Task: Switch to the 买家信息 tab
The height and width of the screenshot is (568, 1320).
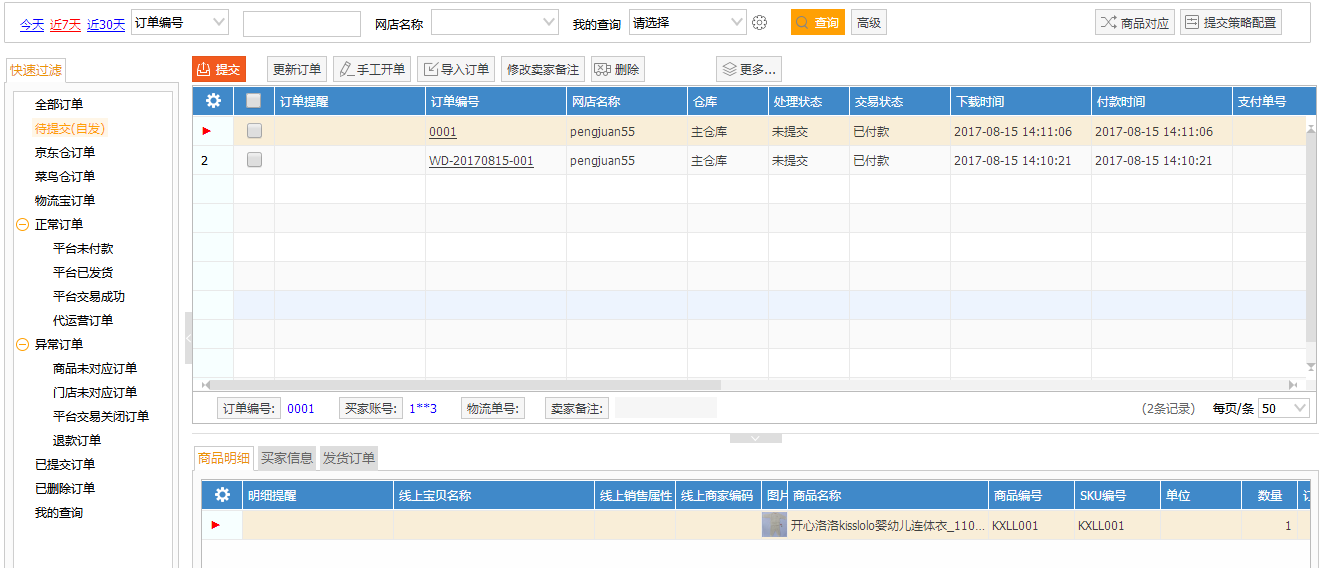Action: coord(287,458)
